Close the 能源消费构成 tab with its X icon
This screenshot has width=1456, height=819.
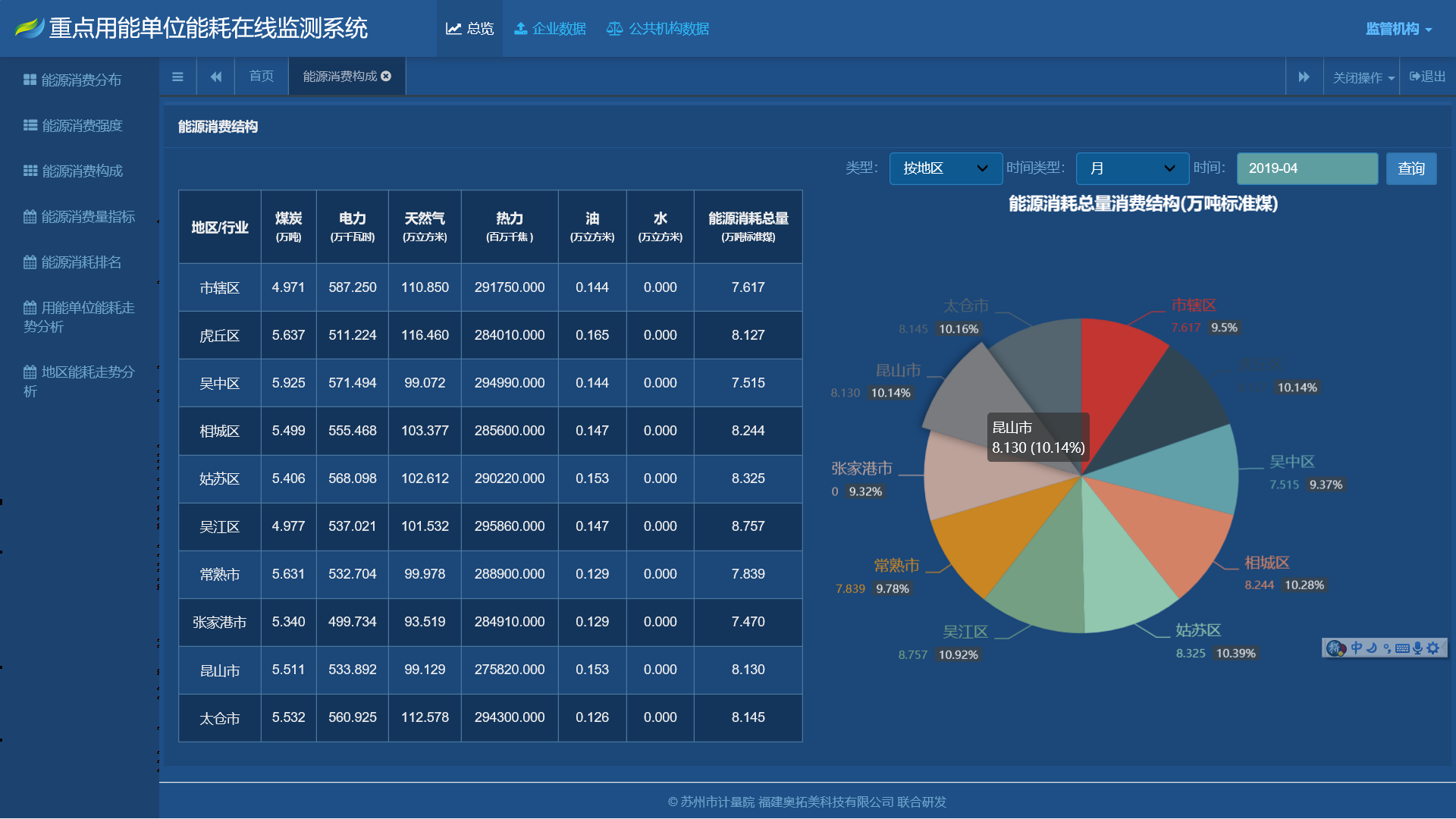(x=386, y=76)
